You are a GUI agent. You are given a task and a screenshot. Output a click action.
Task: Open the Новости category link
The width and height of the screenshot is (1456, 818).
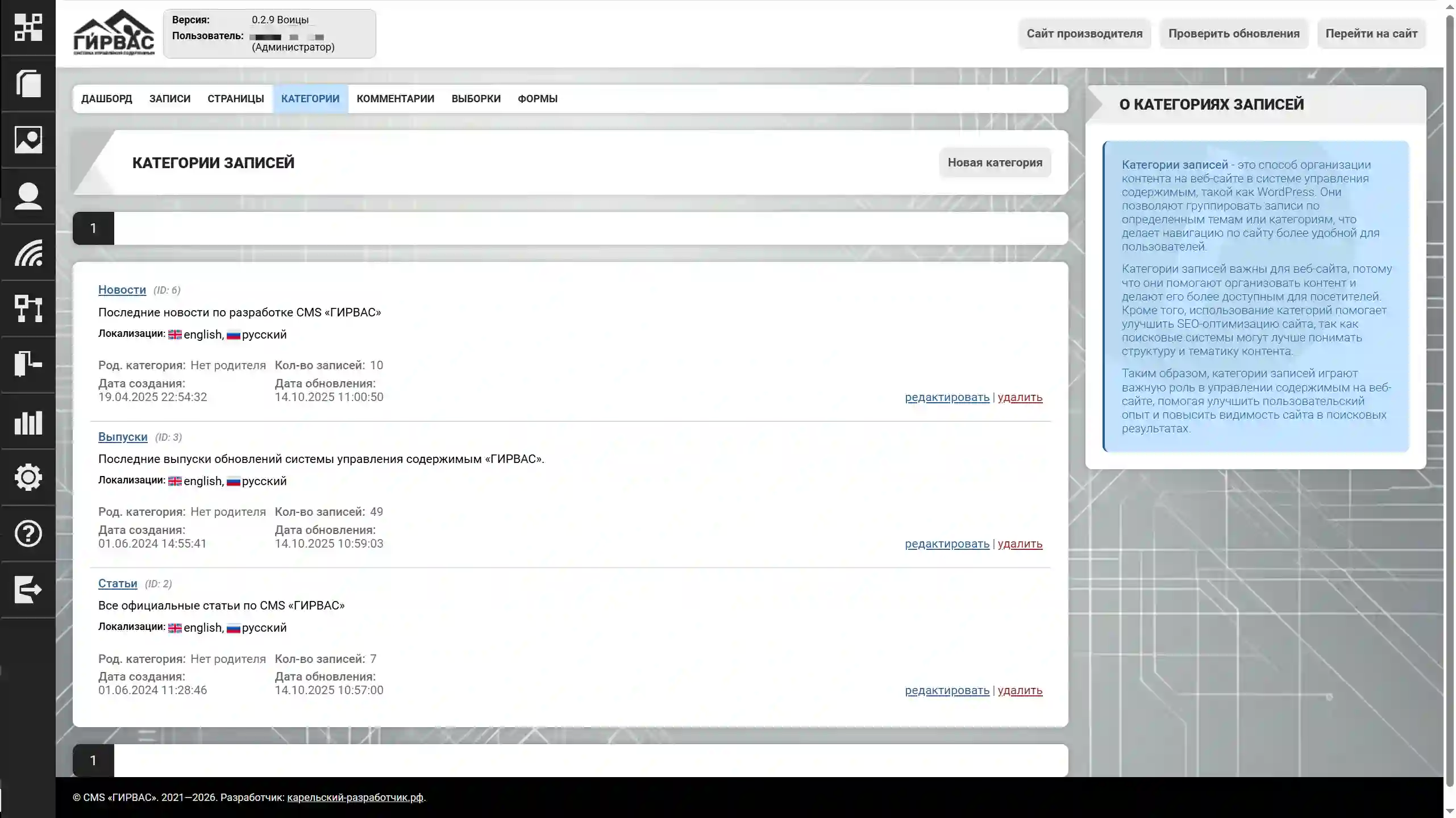click(x=122, y=290)
